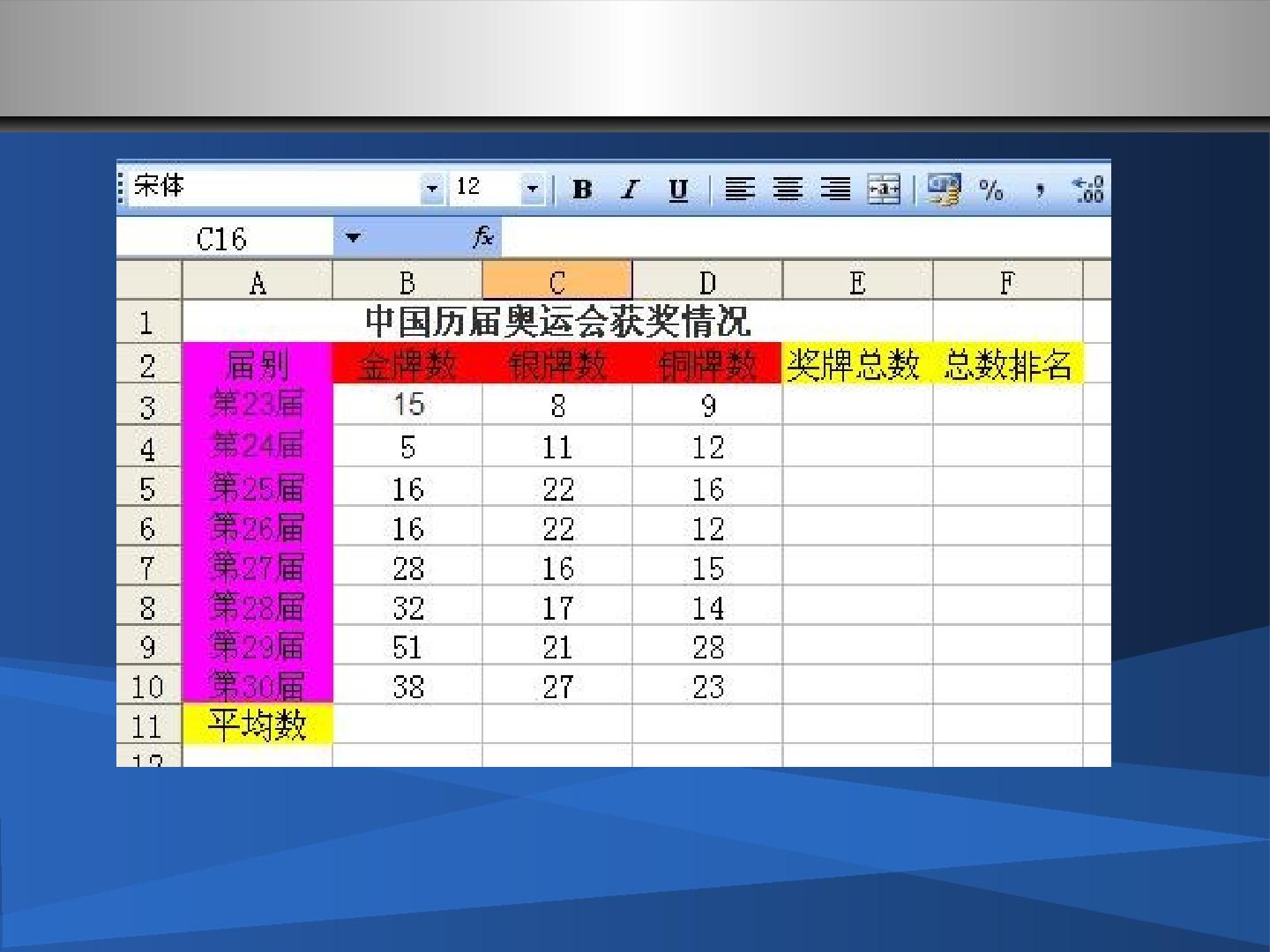Select column F header
This screenshot has width=1270, height=952.
[1007, 282]
